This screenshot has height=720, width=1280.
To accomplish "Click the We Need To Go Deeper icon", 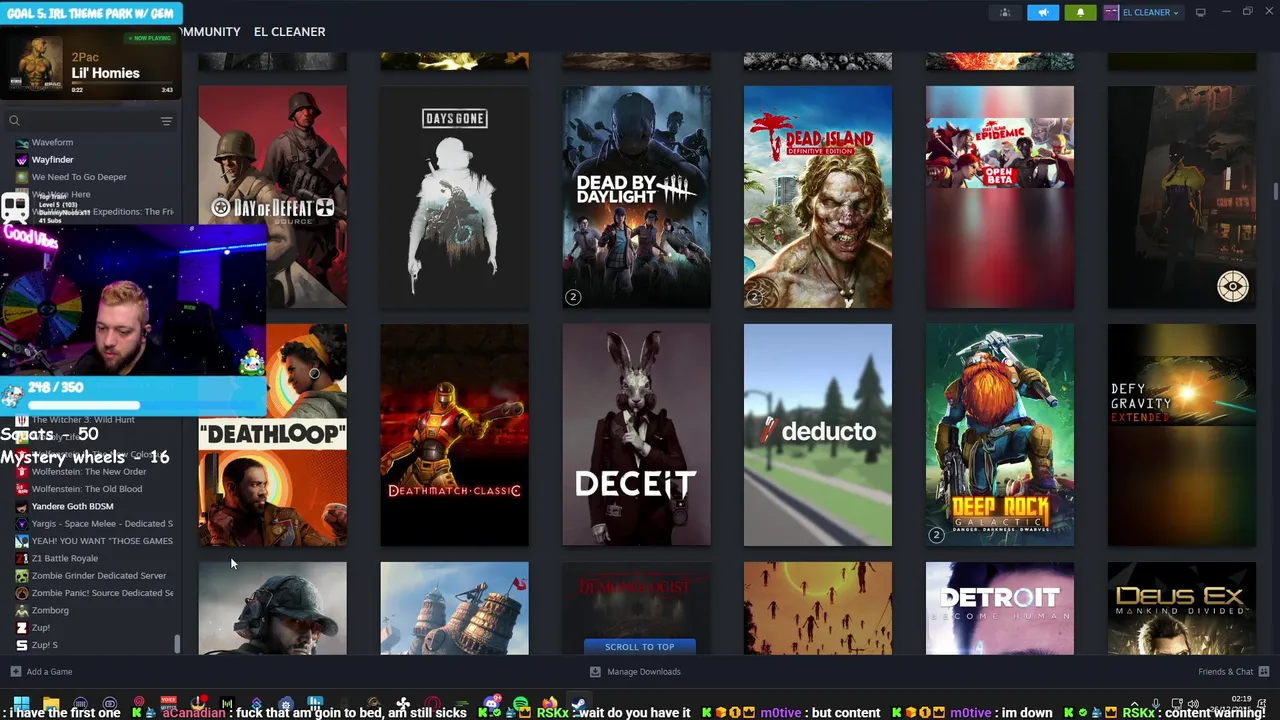I will [x=21, y=177].
